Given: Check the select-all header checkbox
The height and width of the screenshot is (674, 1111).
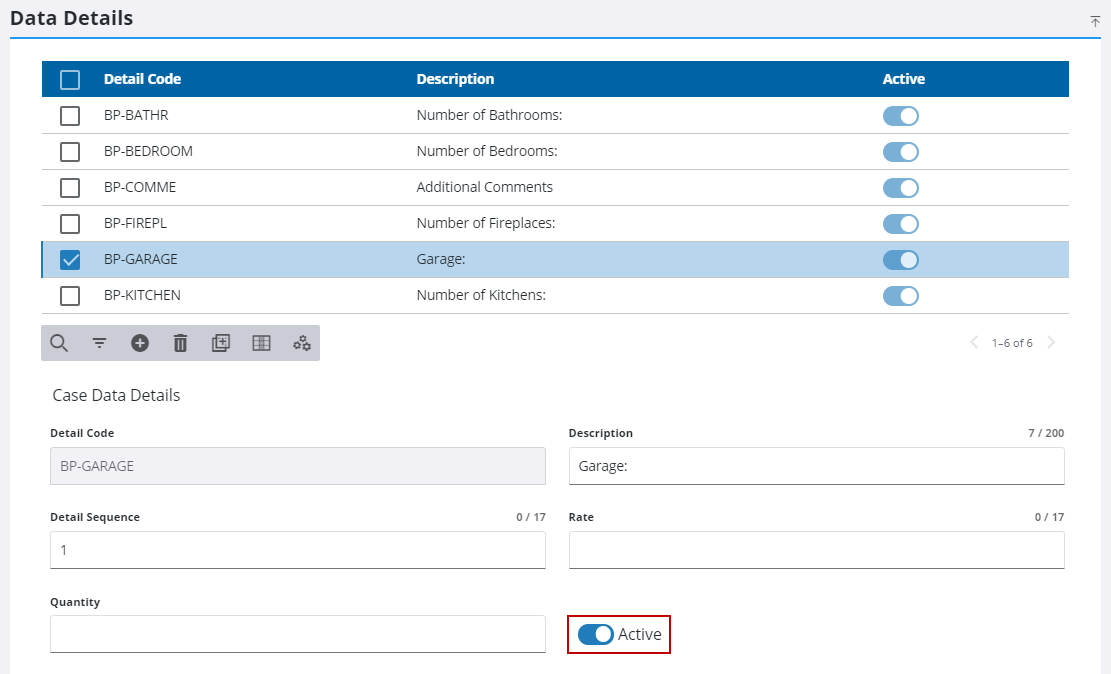Looking at the screenshot, I should 70,79.
